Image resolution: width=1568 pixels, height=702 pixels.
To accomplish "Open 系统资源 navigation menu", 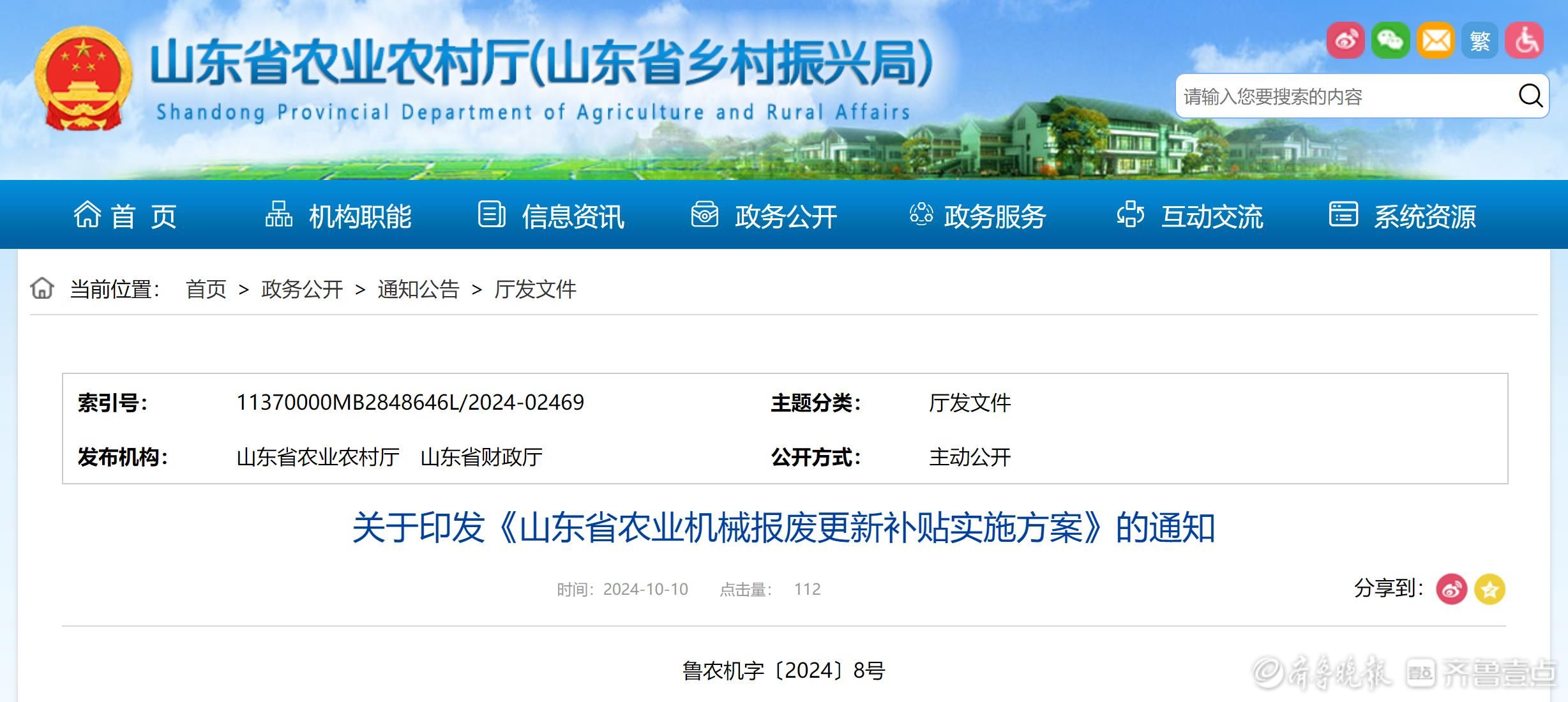I will pyautogui.click(x=1425, y=216).
